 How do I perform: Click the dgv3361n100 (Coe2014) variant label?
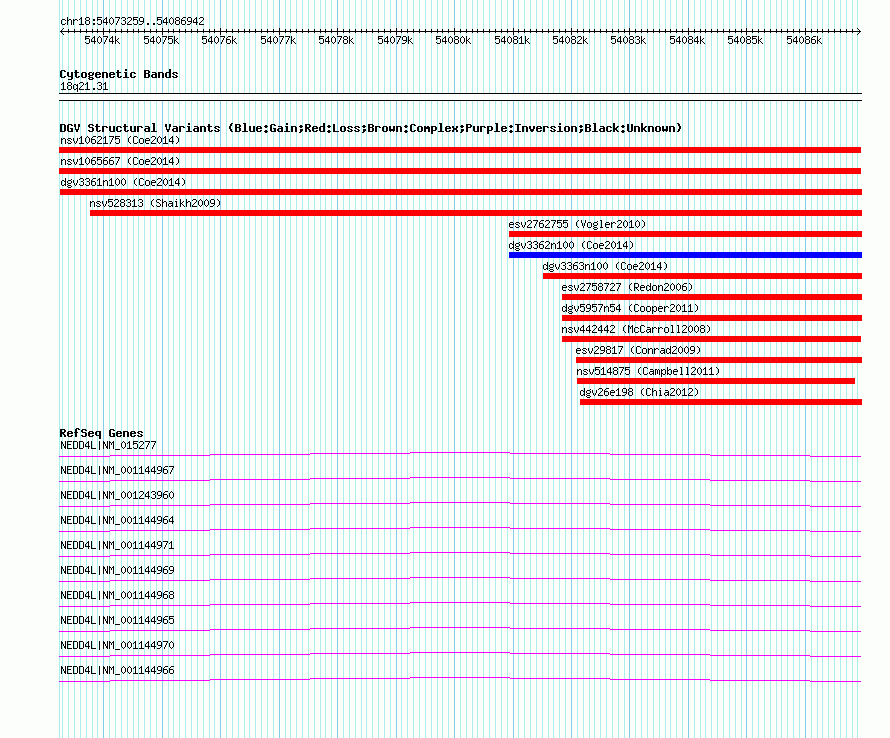[x=123, y=182]
